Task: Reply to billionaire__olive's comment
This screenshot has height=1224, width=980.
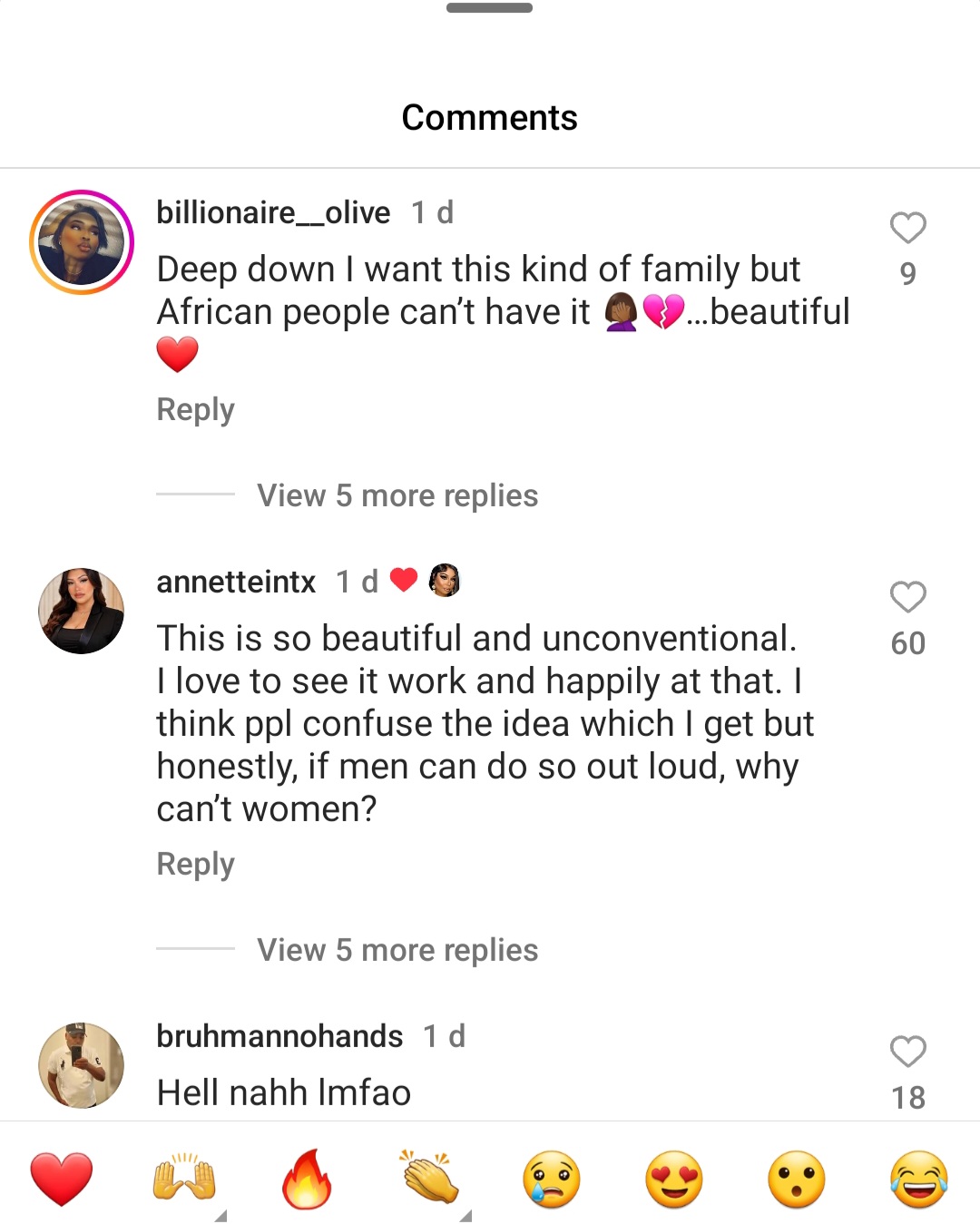Action: (195, 409)
